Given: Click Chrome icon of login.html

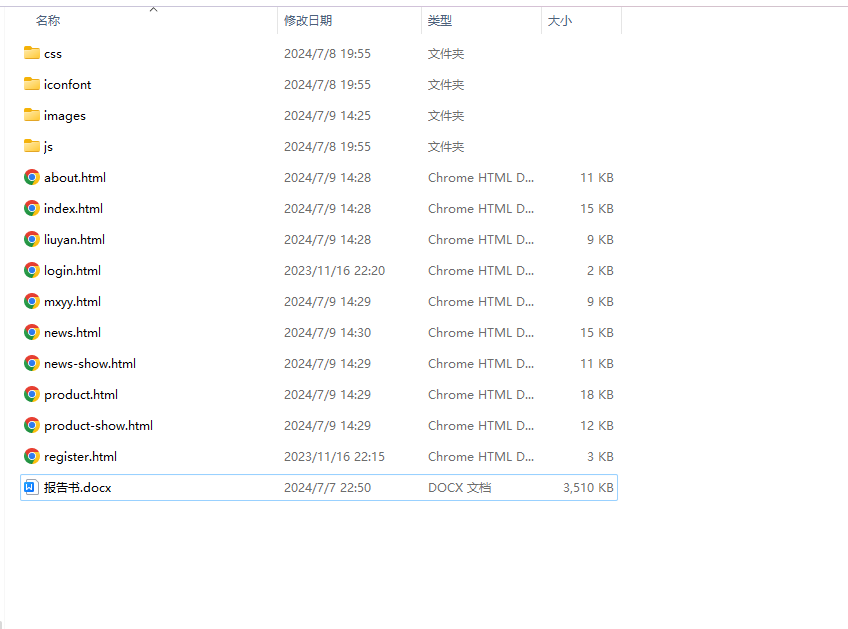Looking at the screenshot, I should tap(32, 270).
